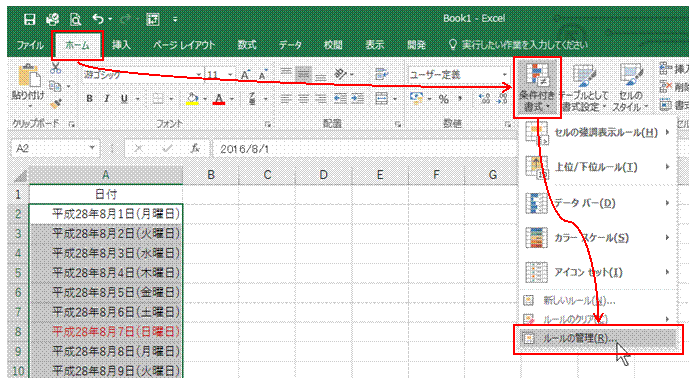Click the Cut scissors icon

click(x=55, y=69)
